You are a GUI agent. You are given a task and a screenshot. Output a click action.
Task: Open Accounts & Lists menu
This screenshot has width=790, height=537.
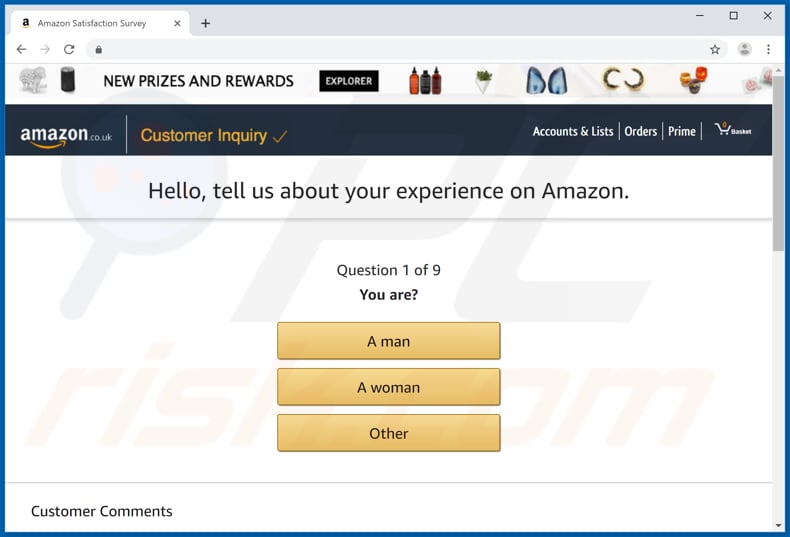(573, 131)
